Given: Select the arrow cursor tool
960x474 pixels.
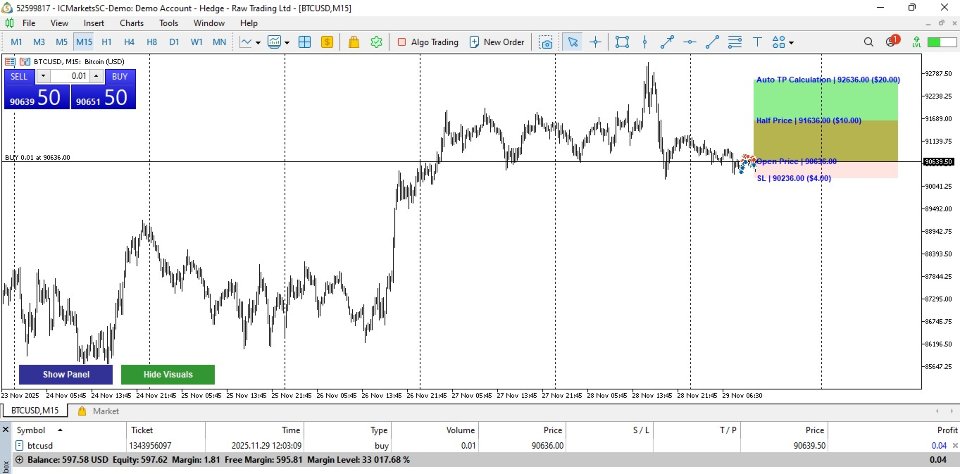Looking at the screenshot, I should (572, 42).
